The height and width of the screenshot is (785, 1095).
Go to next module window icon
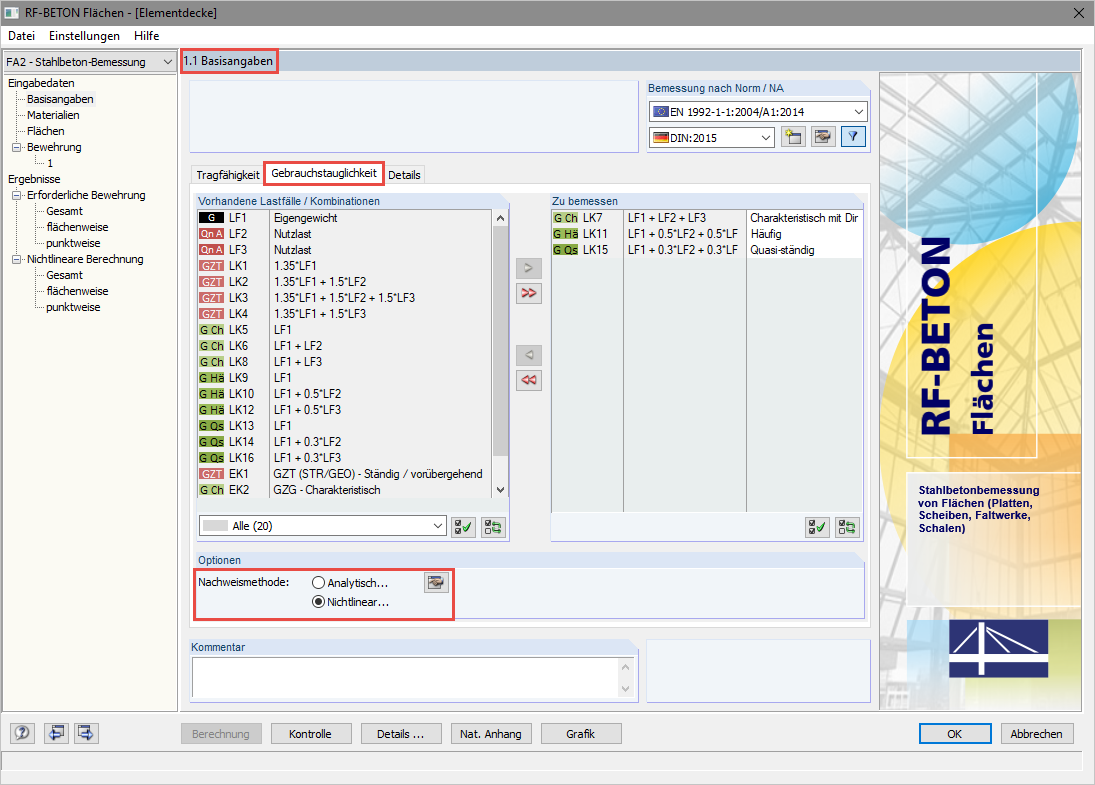pos(86,733)
